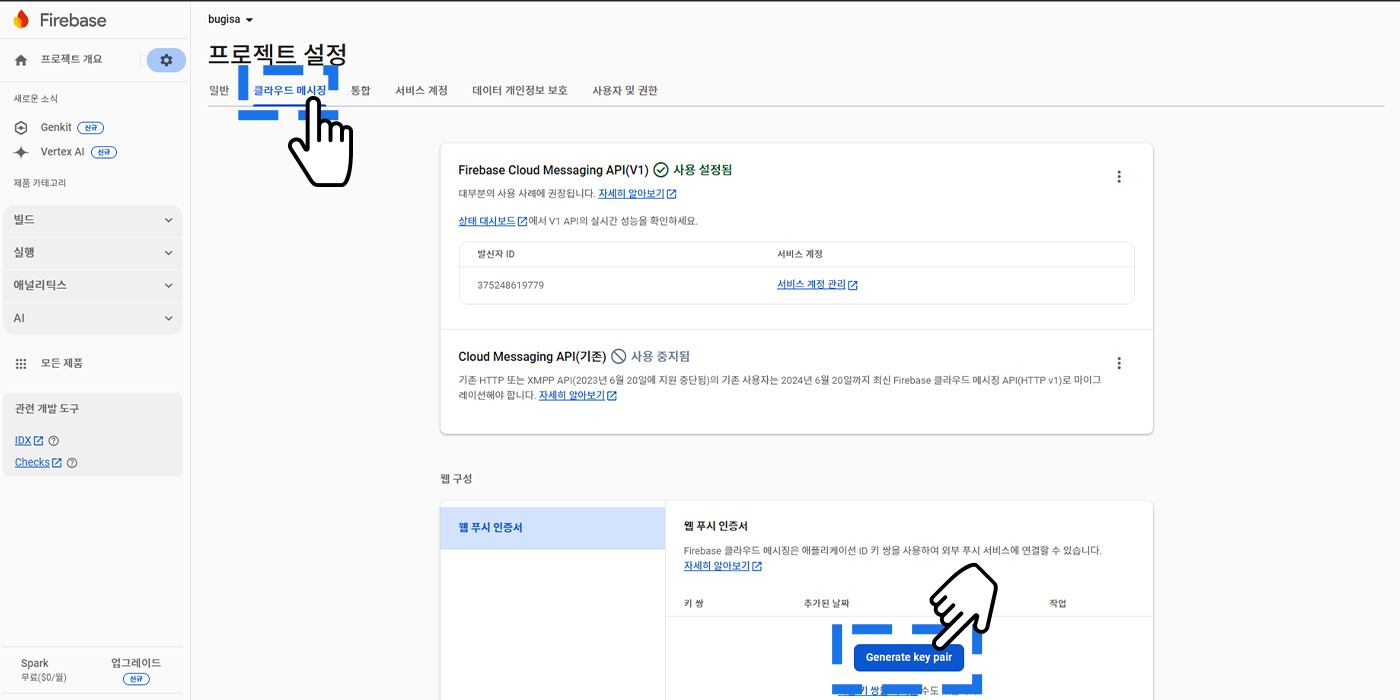
Task: Select the 클라우드 메시징 tab
Action: pos(290,90)
